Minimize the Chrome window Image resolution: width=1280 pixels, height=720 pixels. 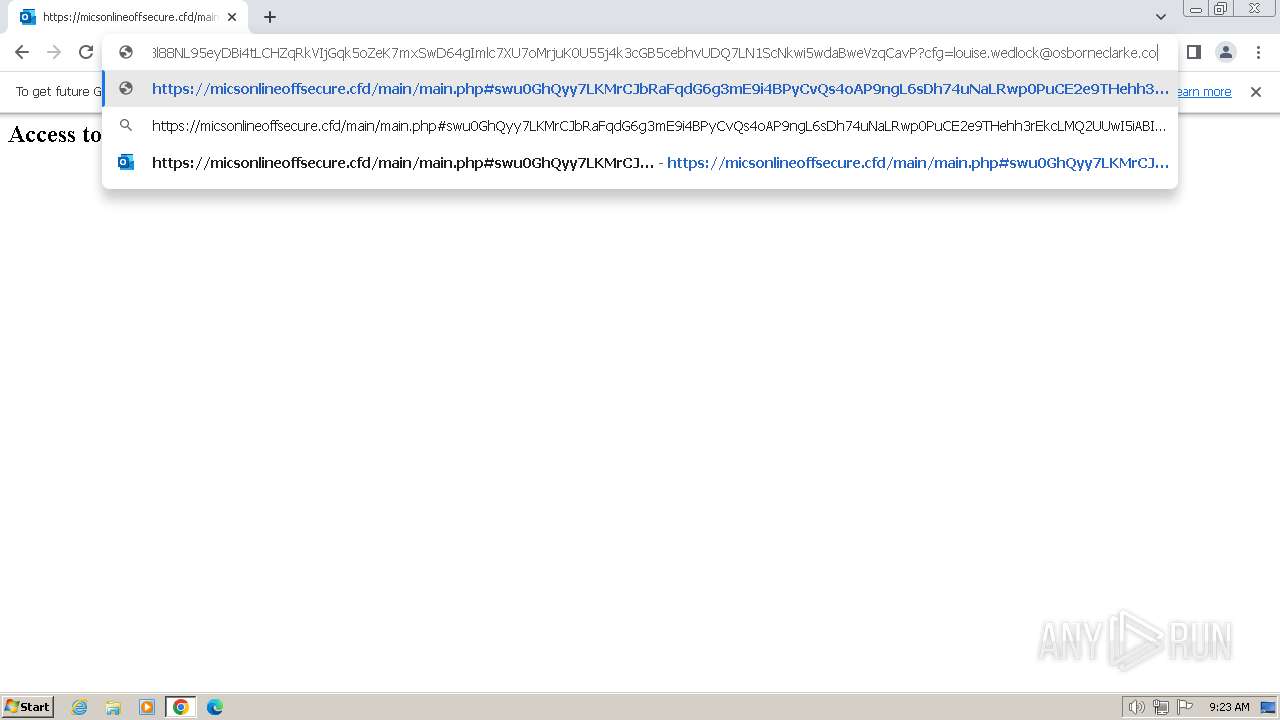coord(1196,9)
